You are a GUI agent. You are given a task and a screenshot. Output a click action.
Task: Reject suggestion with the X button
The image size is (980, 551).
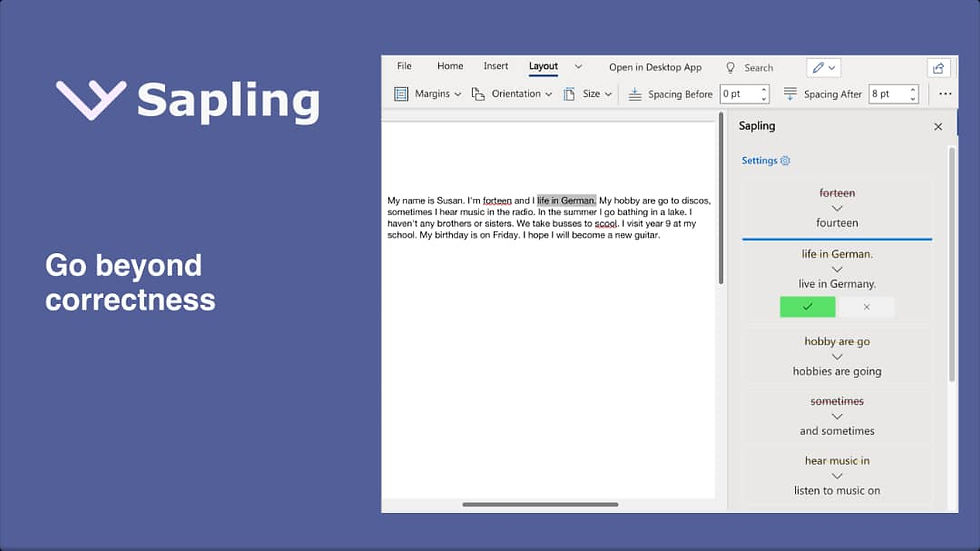pyautogui.click(x=866, y=307)
